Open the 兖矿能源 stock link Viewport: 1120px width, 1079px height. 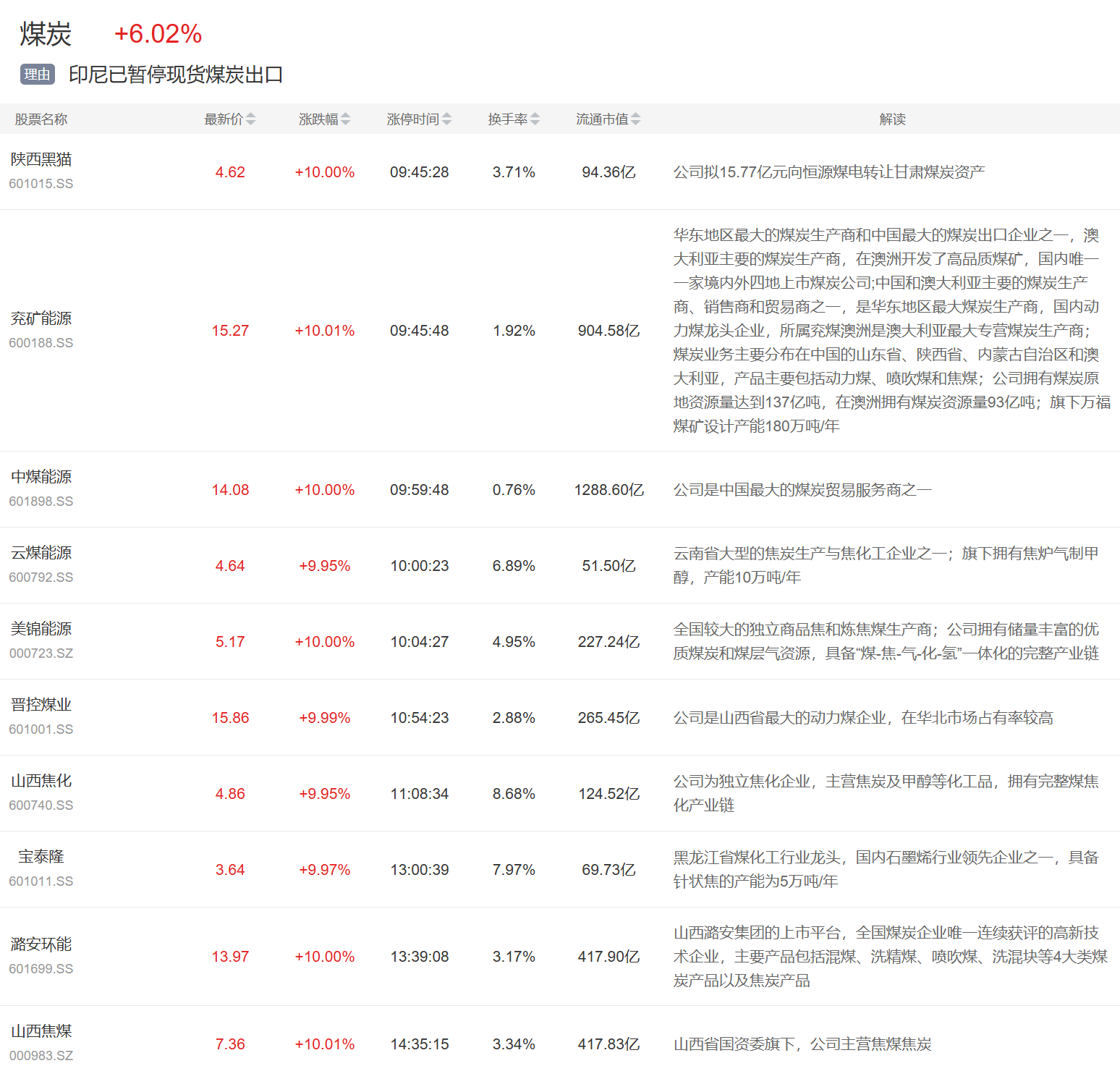pos(41,318)
